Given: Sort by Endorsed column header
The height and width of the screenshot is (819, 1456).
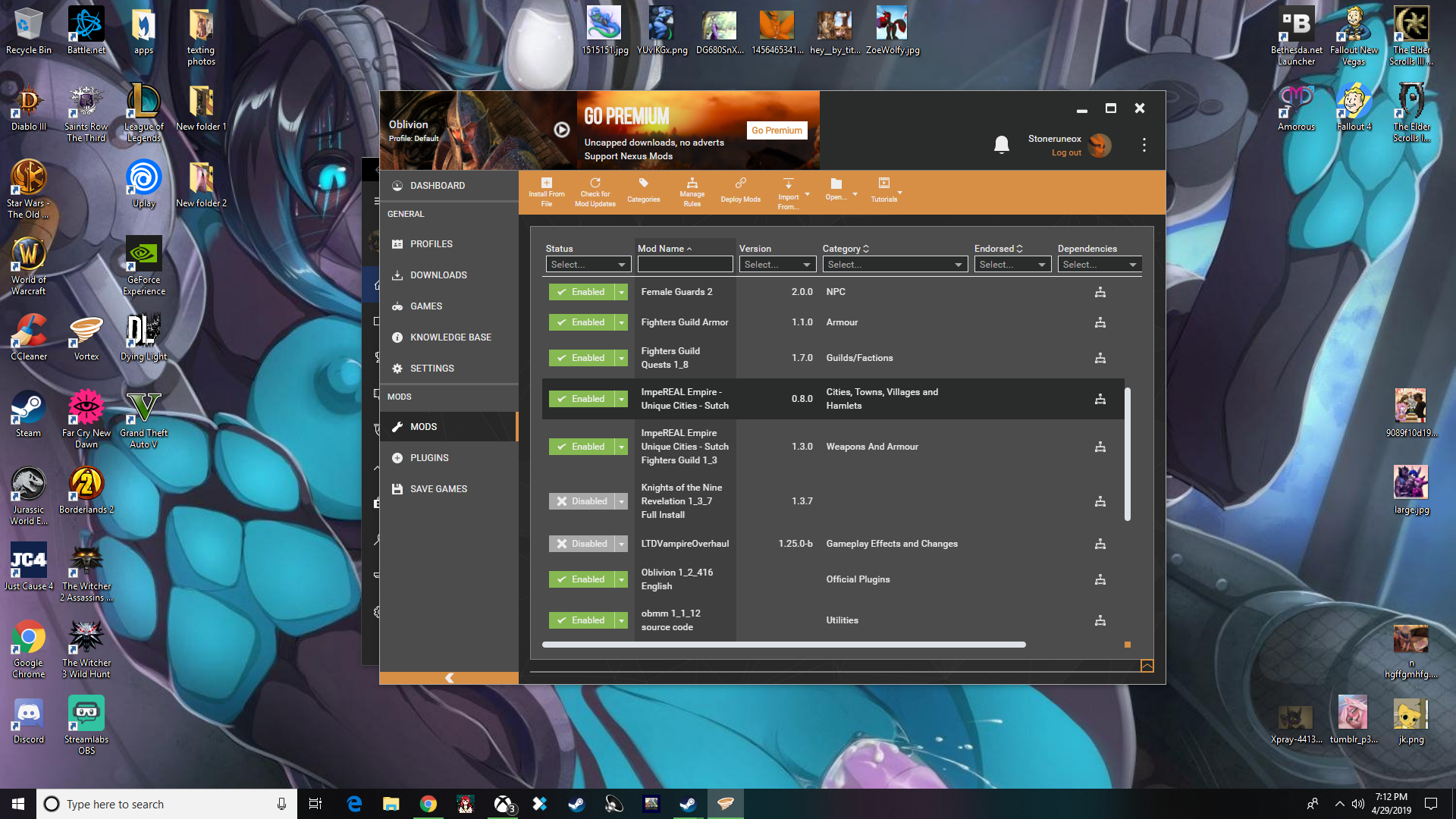Looking at the screenshot, I should (x=998, y=249).
